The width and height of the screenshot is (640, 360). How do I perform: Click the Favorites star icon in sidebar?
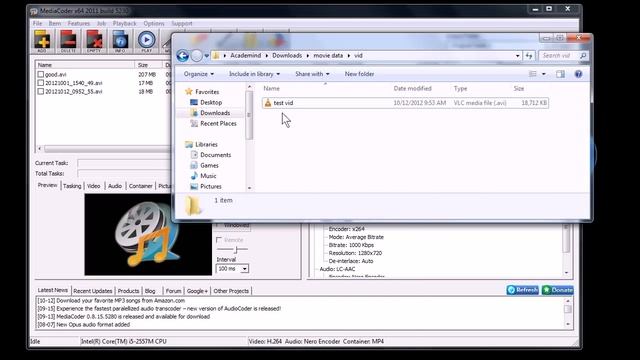pos(189,92)
